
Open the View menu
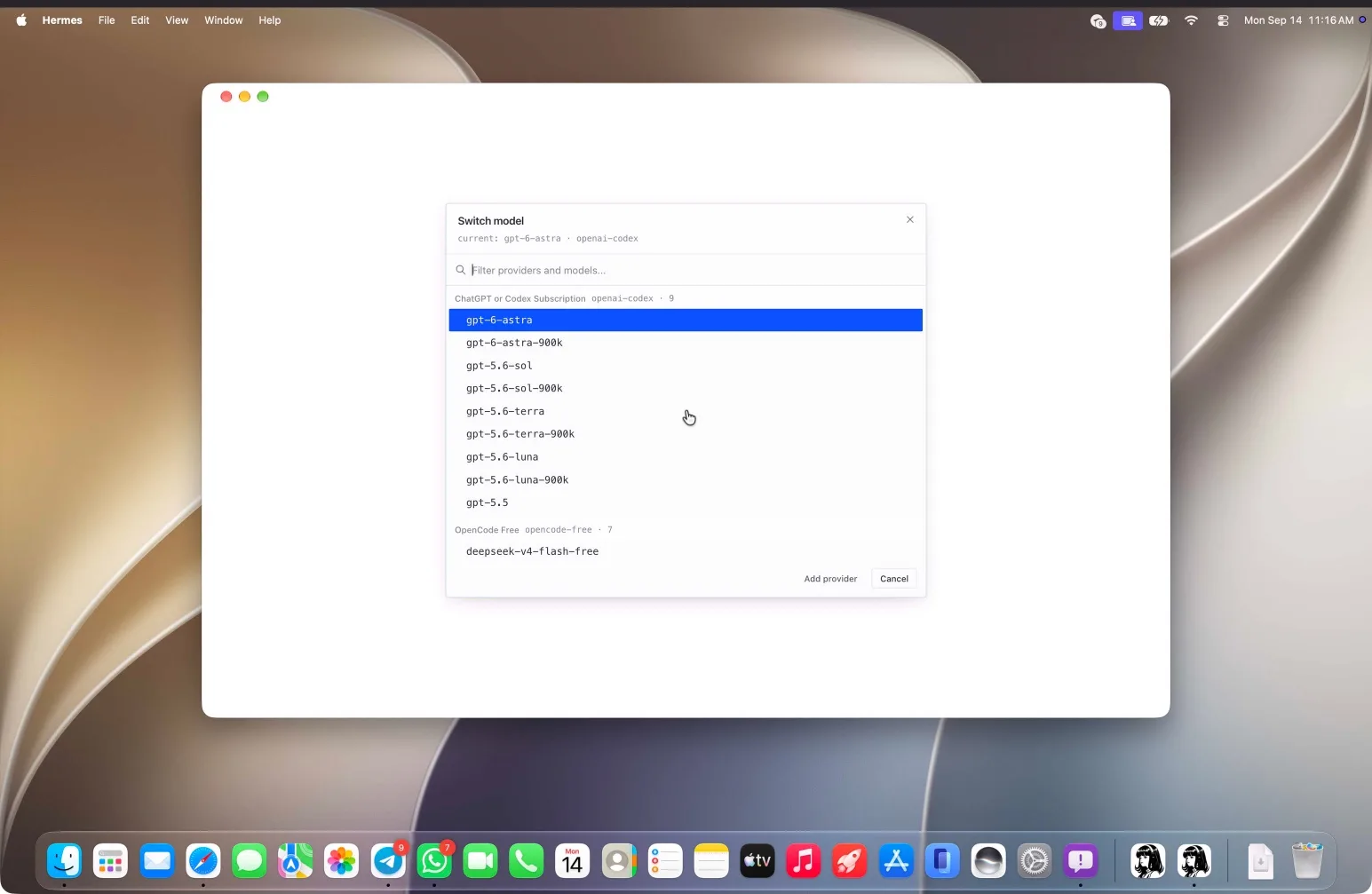point(177,20)
